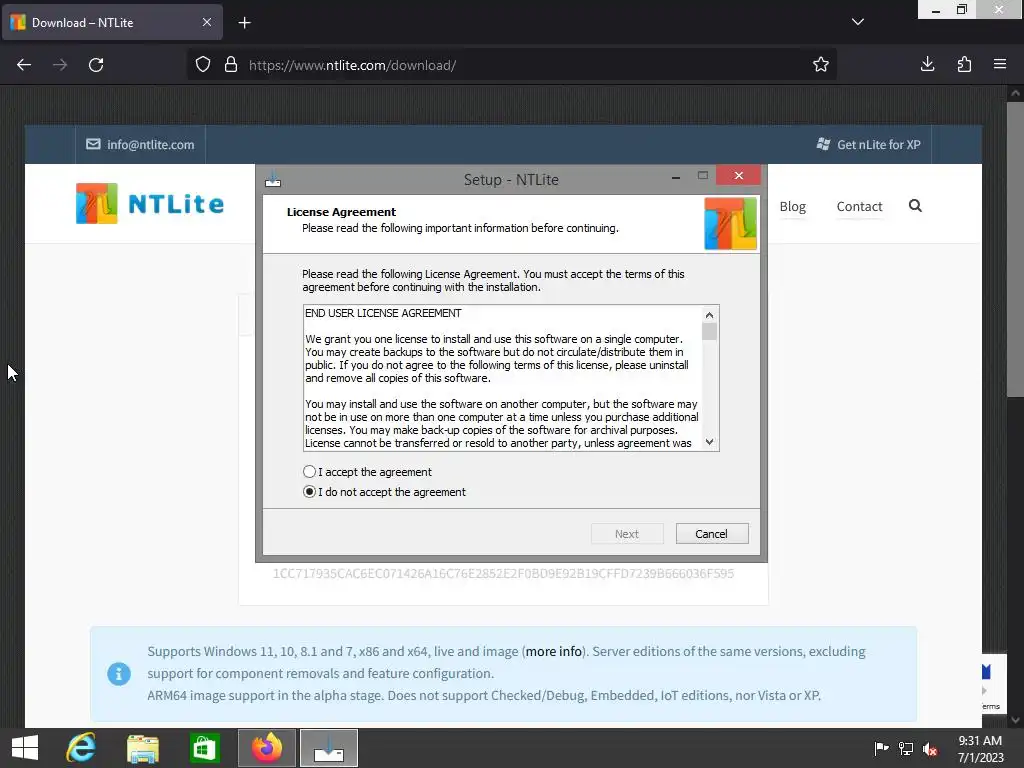The height and width of the screenshot is (768, 1024).
Task: Launch Internet Explorer from taskbar
Action: (x=81, y=748)
